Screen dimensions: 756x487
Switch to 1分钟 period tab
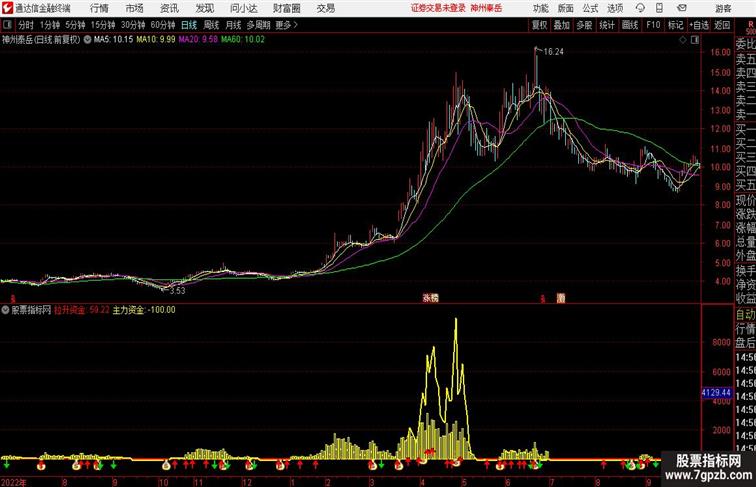coord(50,25)
